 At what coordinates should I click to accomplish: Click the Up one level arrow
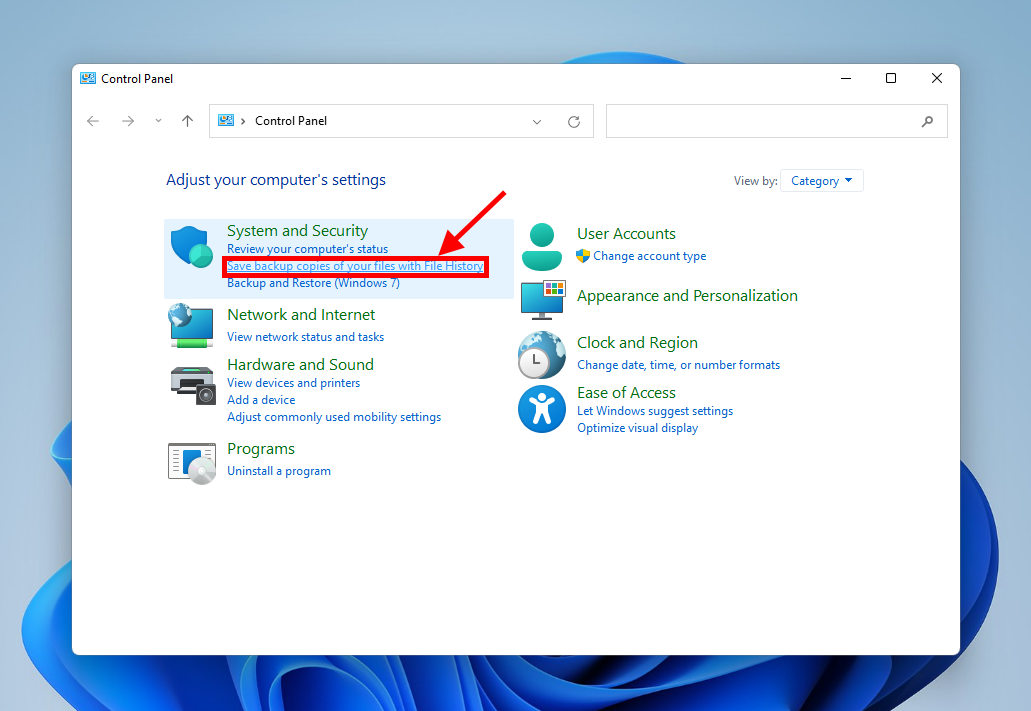[187, 121]
